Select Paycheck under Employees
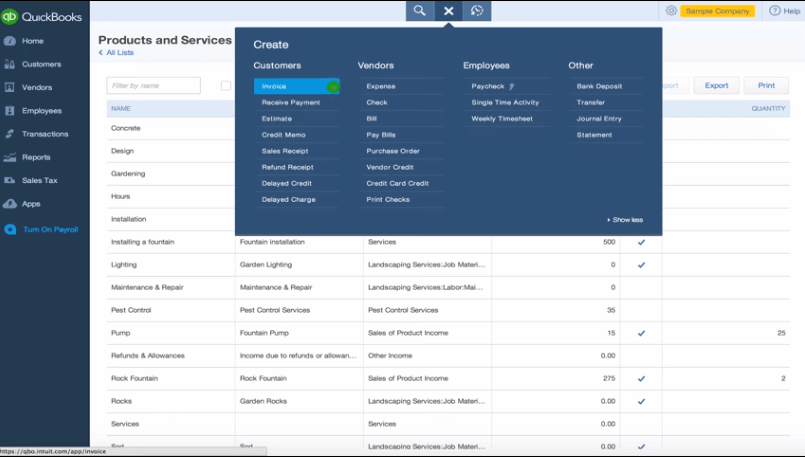The width and height of the screenshot is (805, 457). click(x=488, y=86)
